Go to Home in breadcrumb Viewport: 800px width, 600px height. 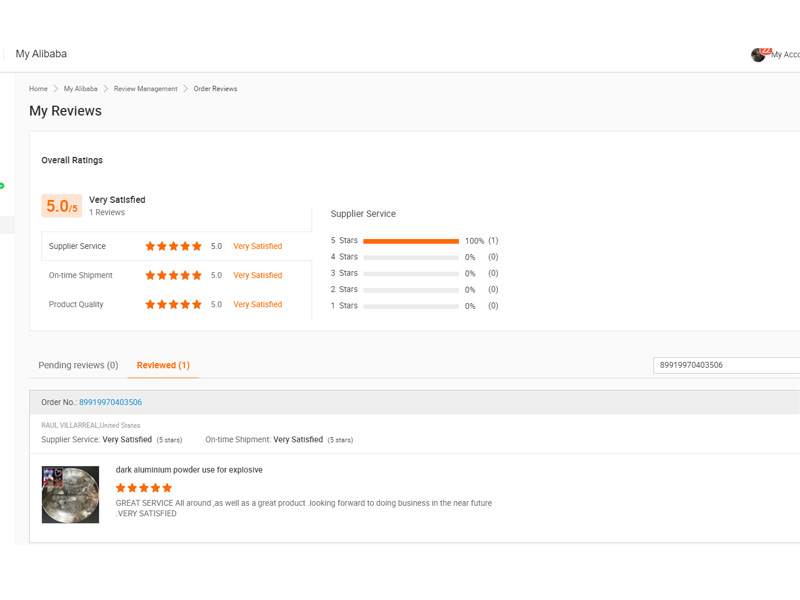pyautogui.click(x=38, y=89)
